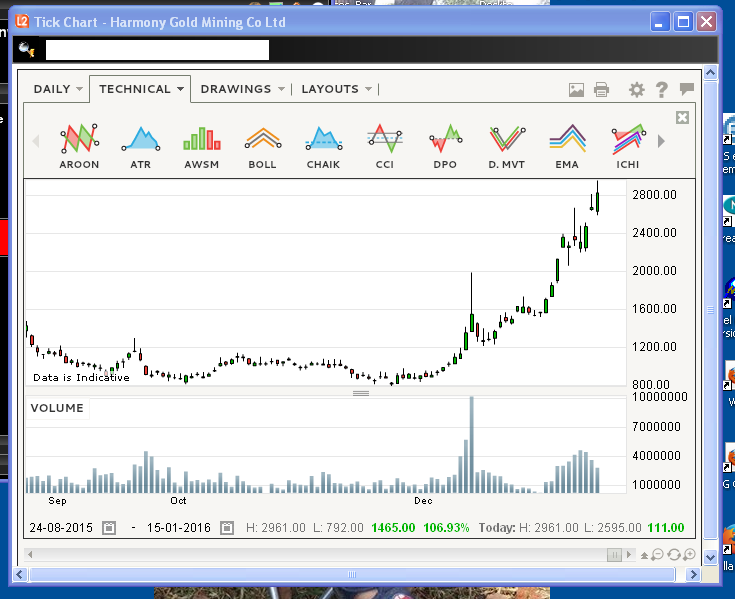Reset the chart zoom

674,555
